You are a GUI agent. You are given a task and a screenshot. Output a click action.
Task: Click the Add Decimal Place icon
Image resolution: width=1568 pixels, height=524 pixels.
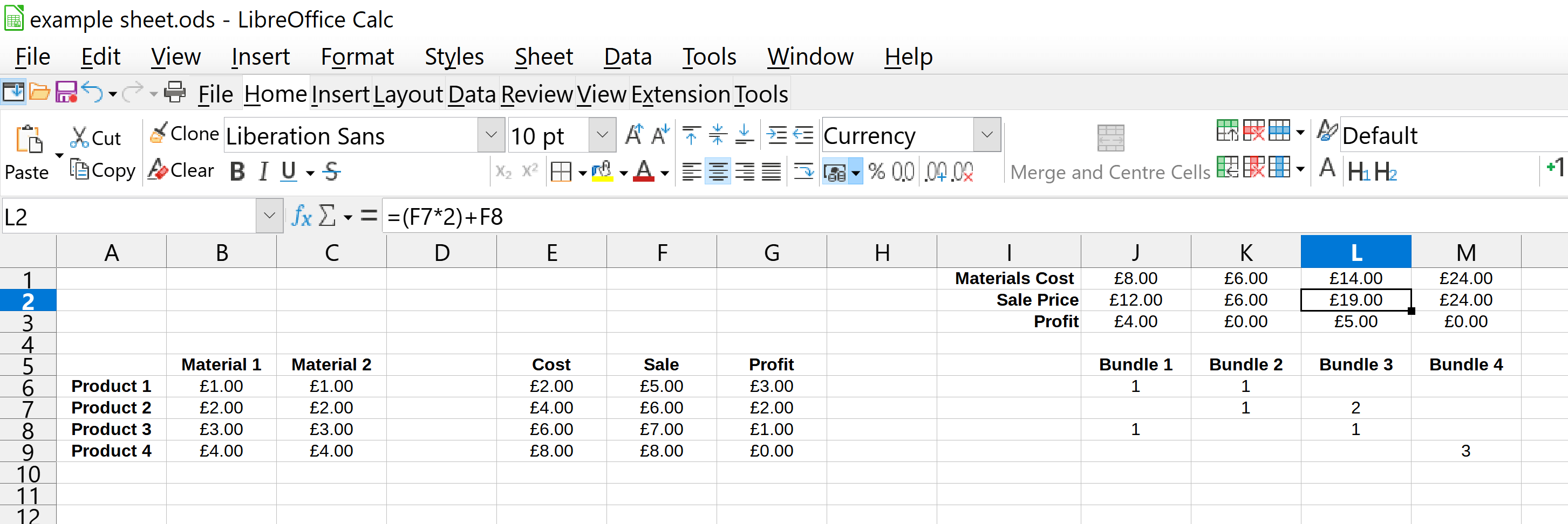pos(935,173)
